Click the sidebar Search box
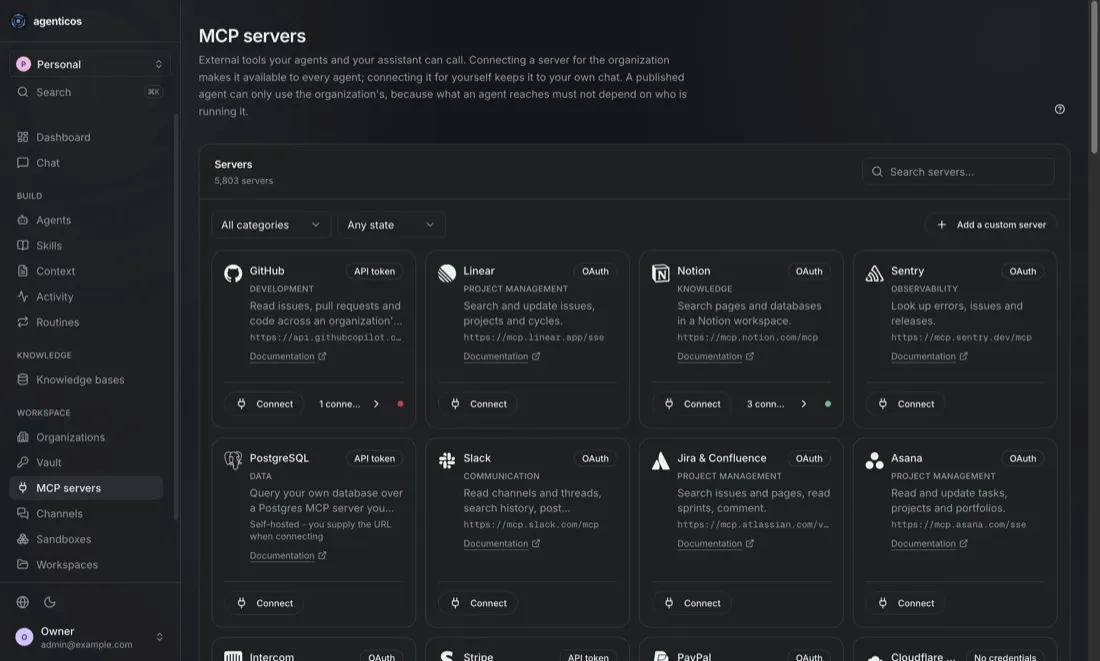Viewport: 1100px width, 661px height. click(90, 92)
